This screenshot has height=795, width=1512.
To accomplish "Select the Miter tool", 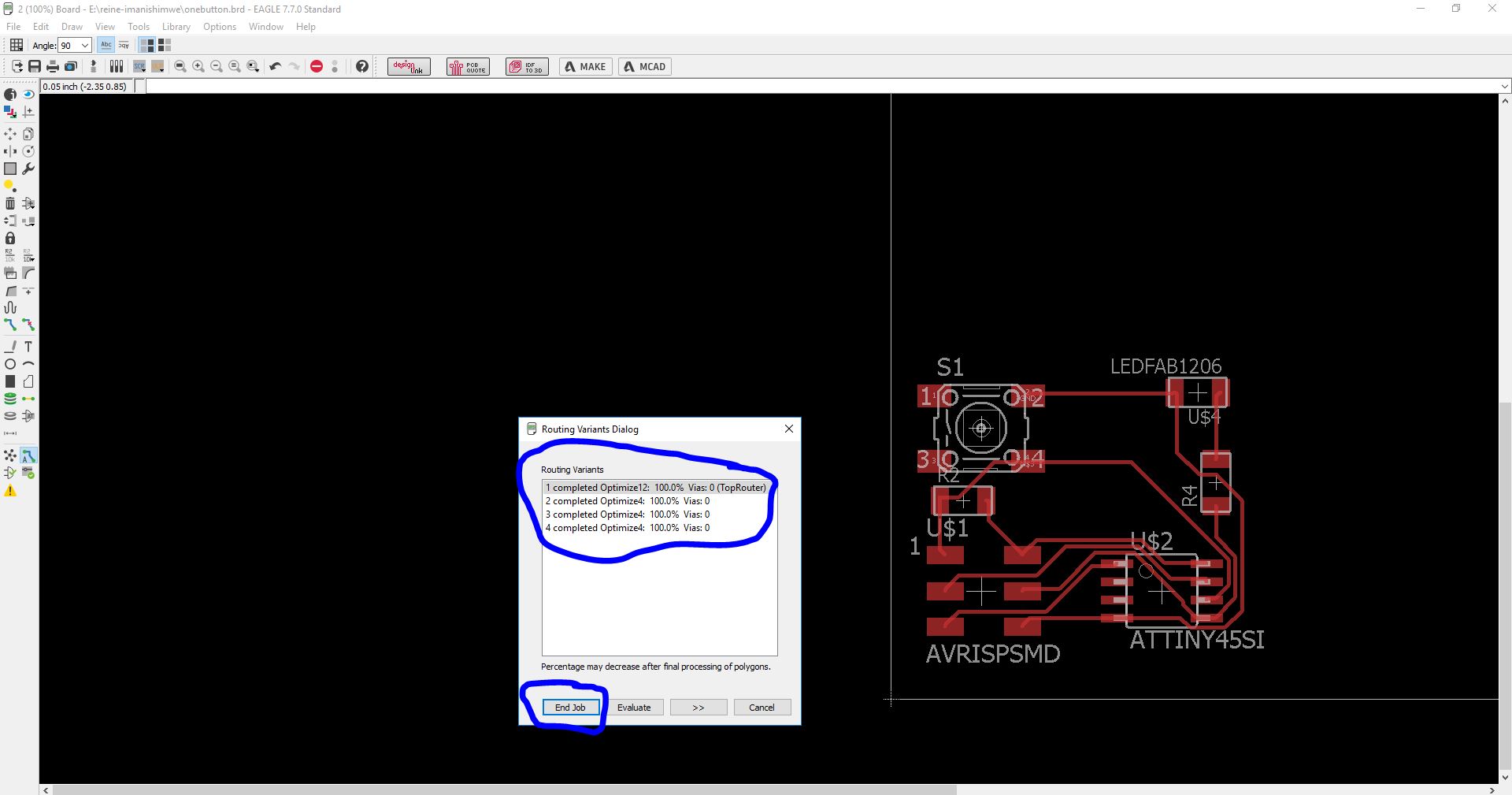I will [28, 273].
